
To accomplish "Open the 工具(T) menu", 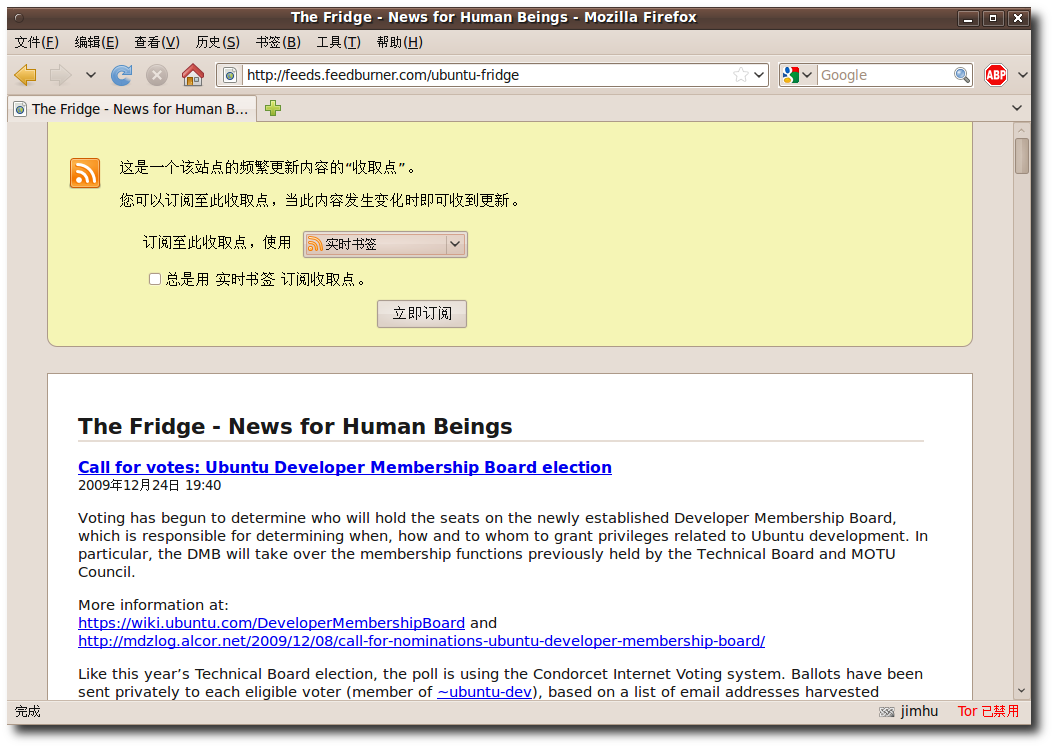I will coord(338,42).
